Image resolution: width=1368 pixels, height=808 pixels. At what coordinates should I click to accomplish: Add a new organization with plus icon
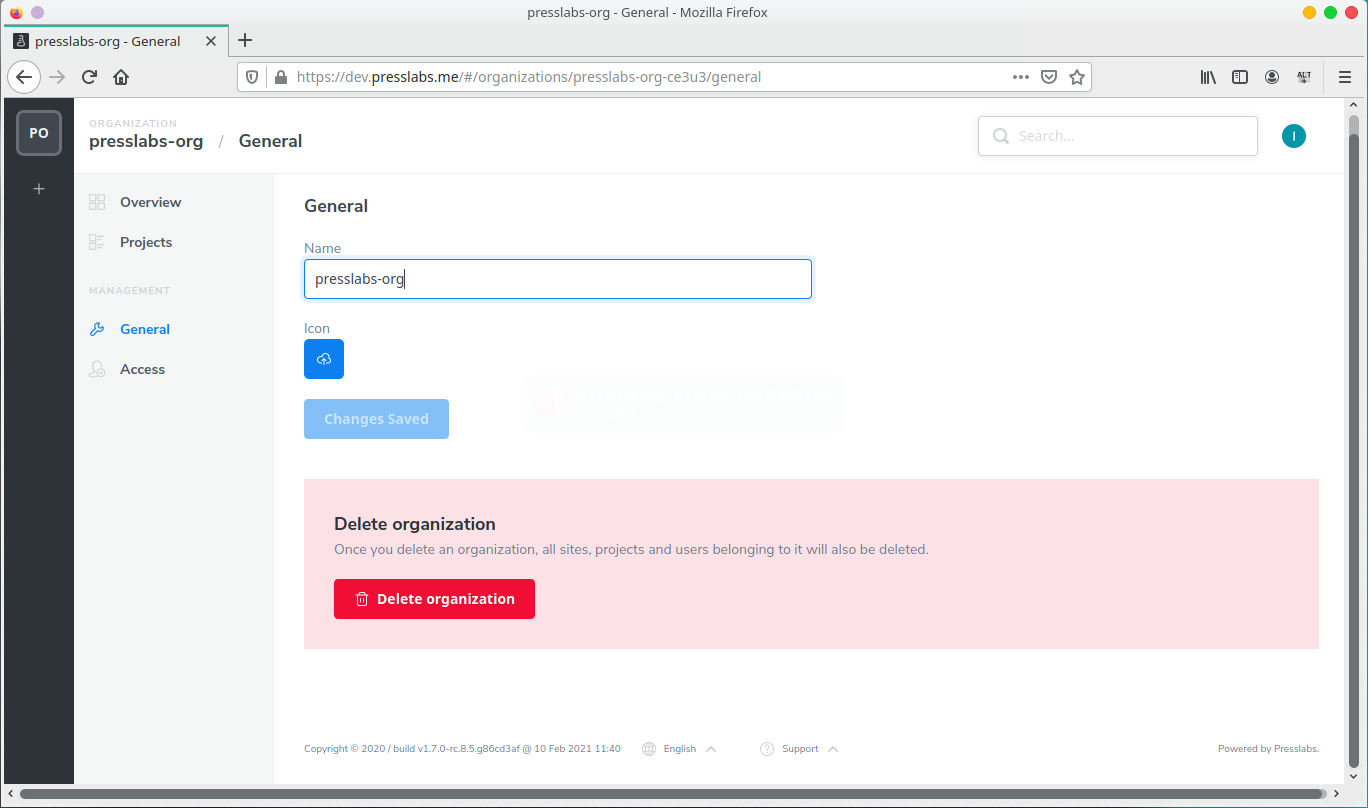pos(39,189)
